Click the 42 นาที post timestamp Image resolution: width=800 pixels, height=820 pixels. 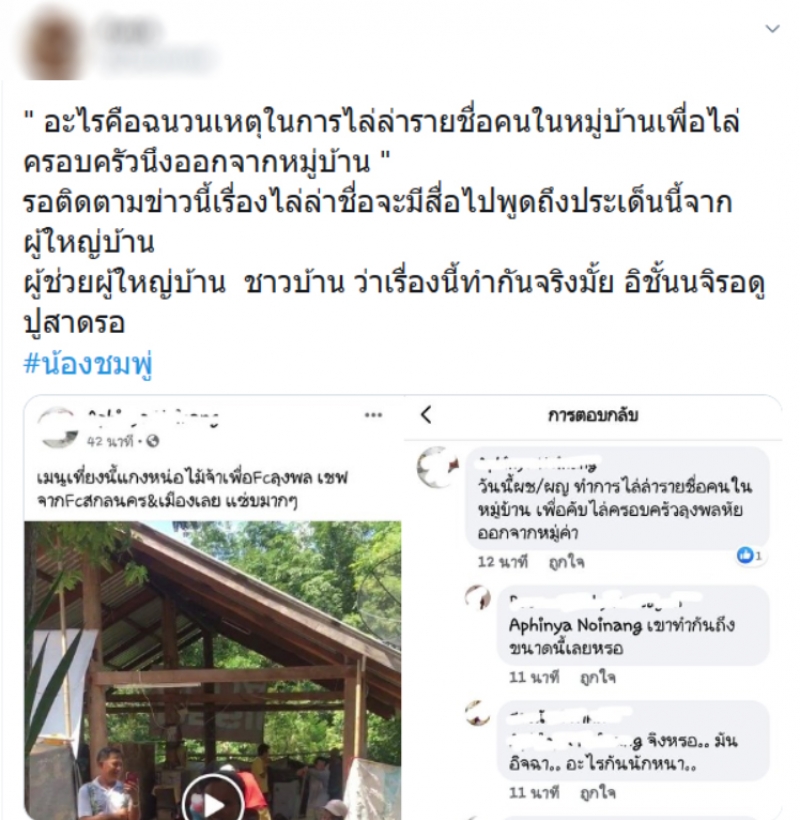click(110, 442)
